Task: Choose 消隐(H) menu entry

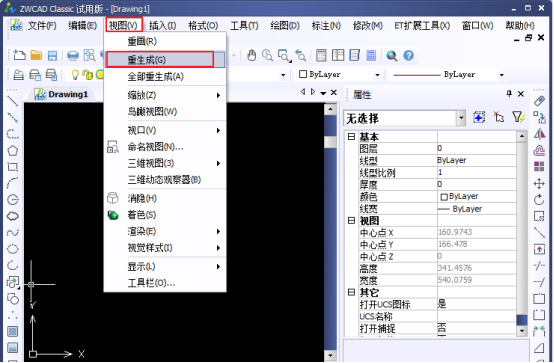Action: click(x=165, y=198)
